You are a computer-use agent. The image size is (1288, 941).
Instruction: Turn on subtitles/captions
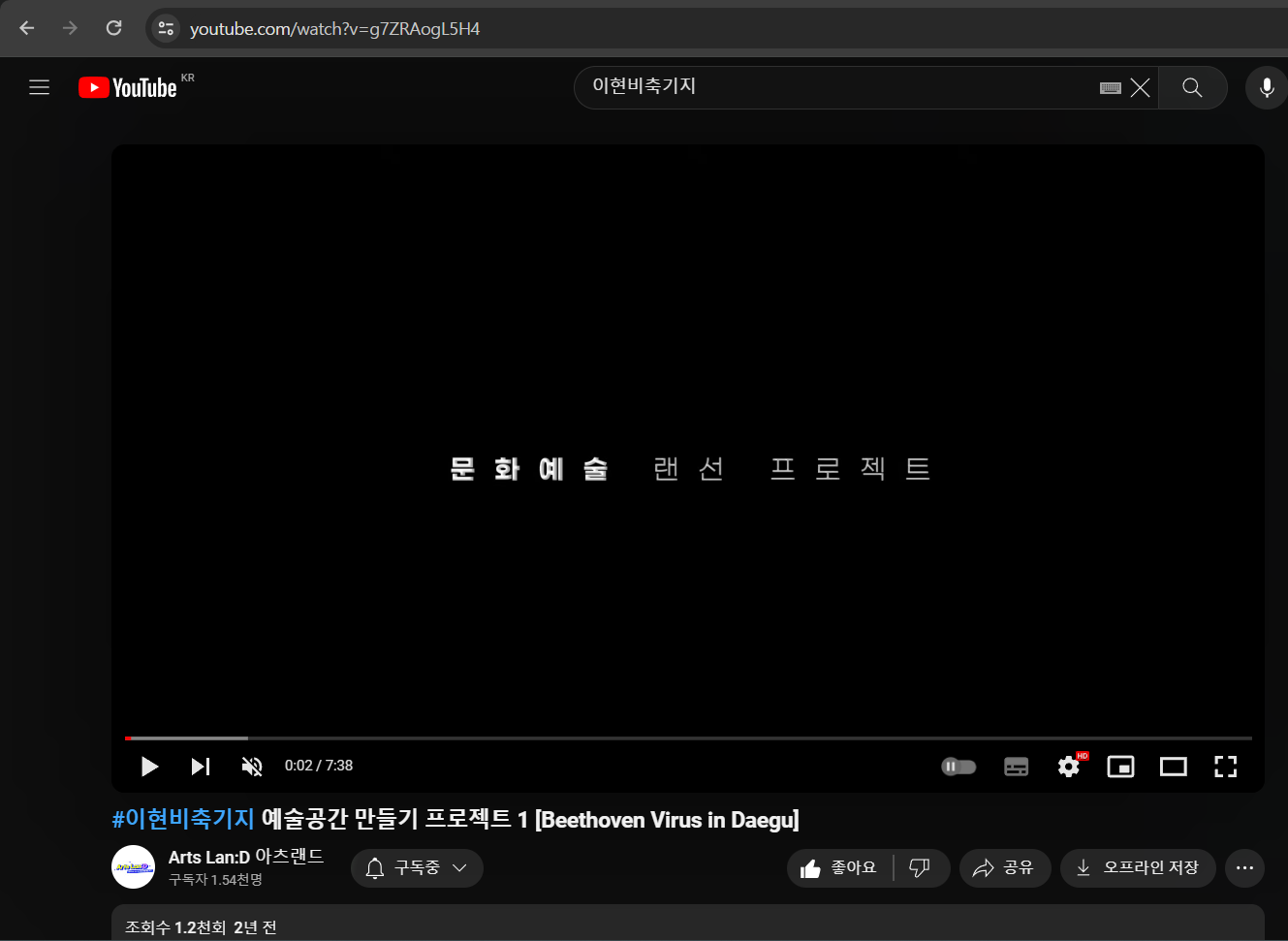[1016, 767]
